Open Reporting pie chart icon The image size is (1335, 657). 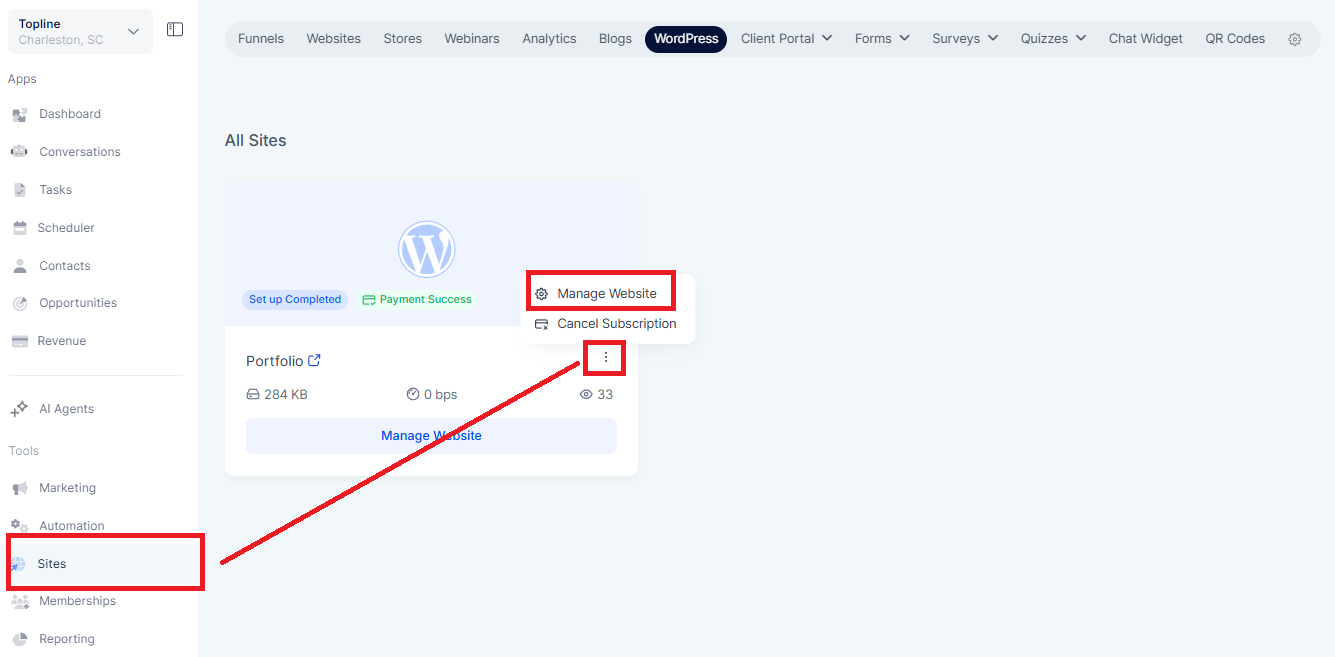20,639
